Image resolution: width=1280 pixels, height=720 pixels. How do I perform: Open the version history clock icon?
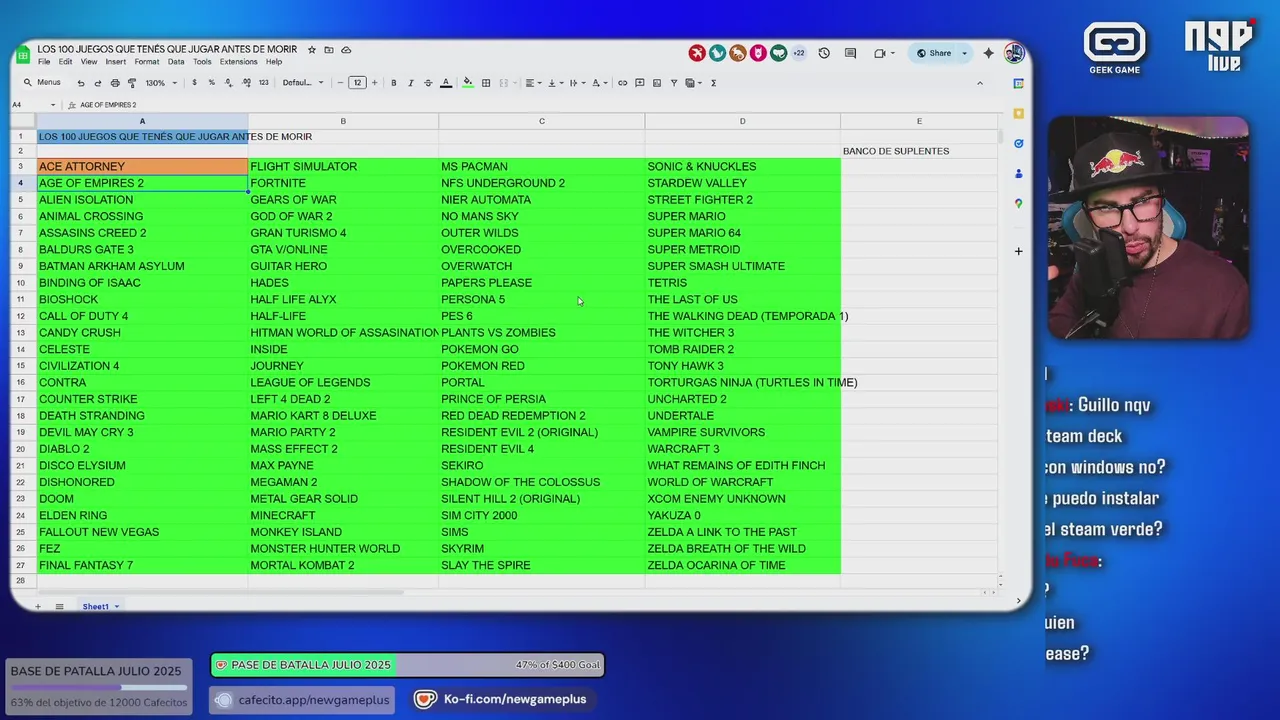[824, 53]
